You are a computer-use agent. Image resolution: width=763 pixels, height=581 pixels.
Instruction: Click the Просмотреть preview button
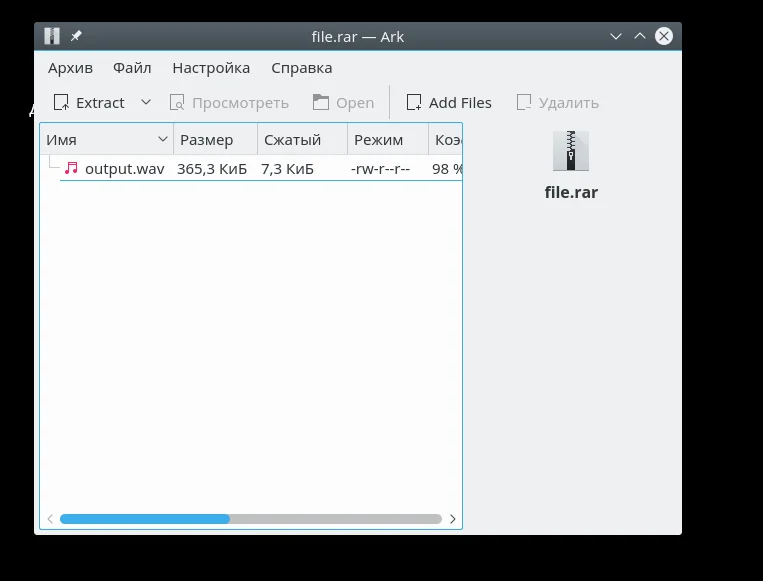coord(229,103)
